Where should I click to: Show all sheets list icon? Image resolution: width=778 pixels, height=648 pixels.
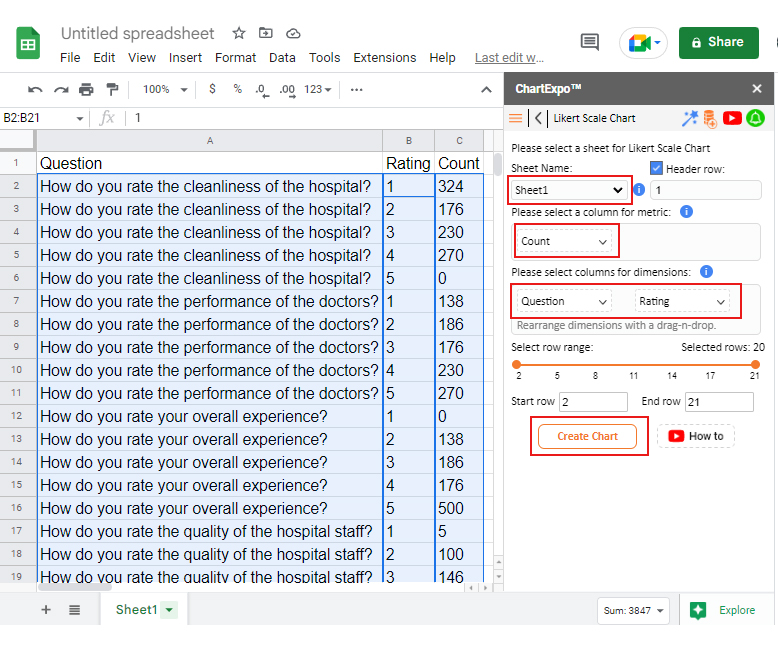(74, 609)
